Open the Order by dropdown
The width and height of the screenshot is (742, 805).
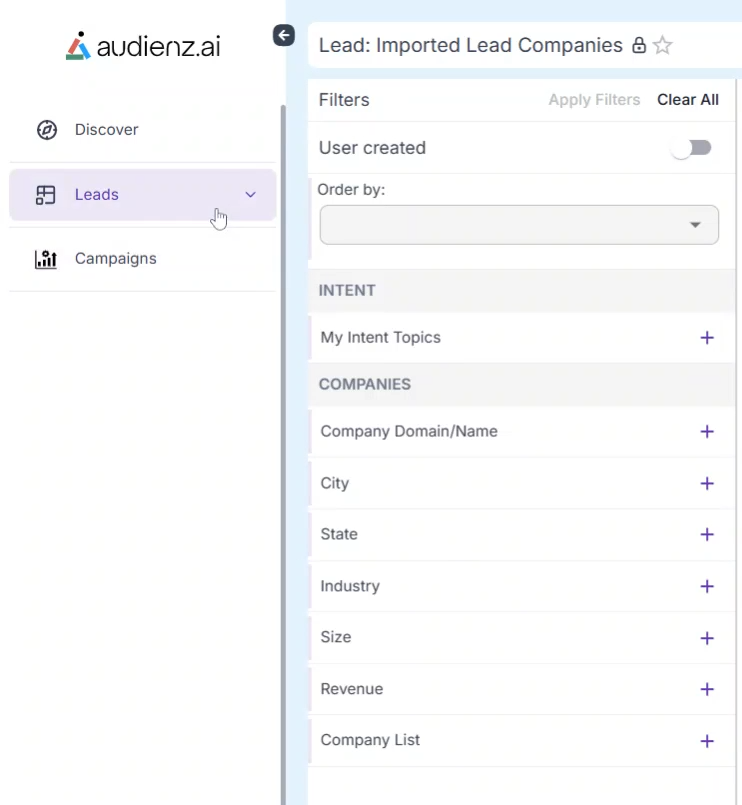click(x=518, y=225)
